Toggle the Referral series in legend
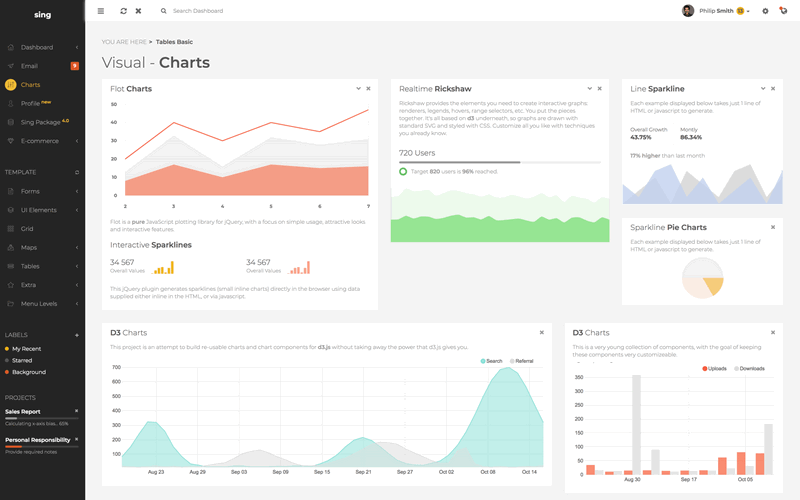The width and height of the screenshot is (800, 500). 520,361
